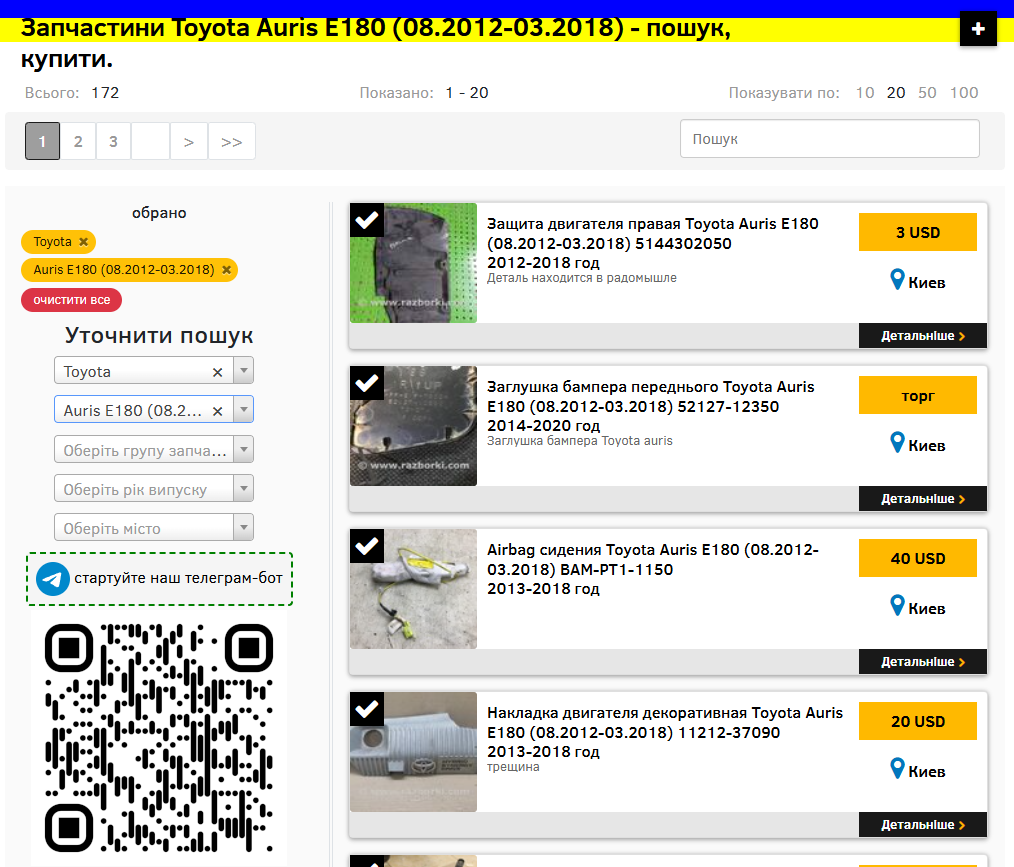Go to page 2
Viewport: 1014px width, 867px height.
78,141
